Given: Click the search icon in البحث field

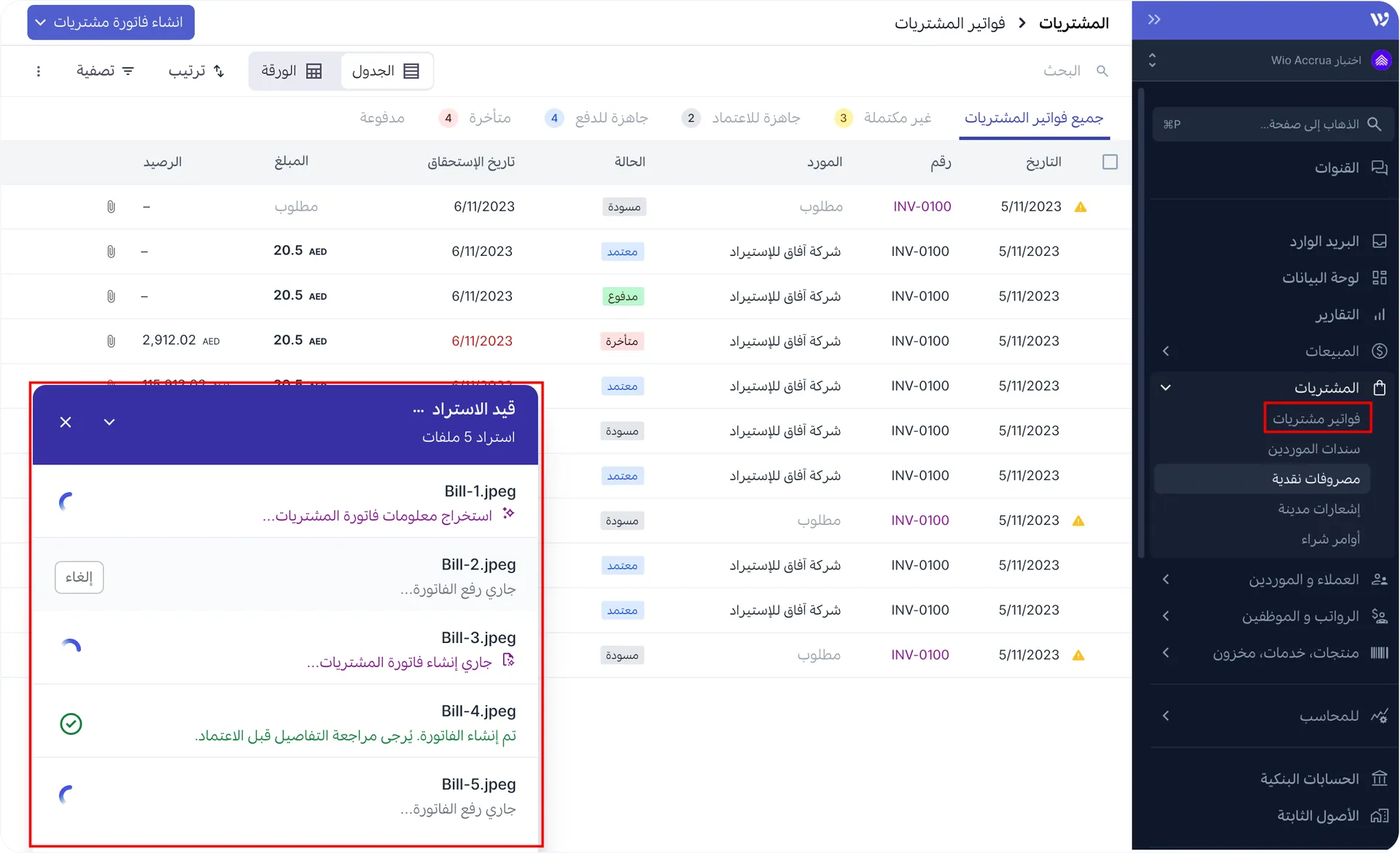Looking at the screenshot, I should pyautogui.click(x=1102, y=71).
